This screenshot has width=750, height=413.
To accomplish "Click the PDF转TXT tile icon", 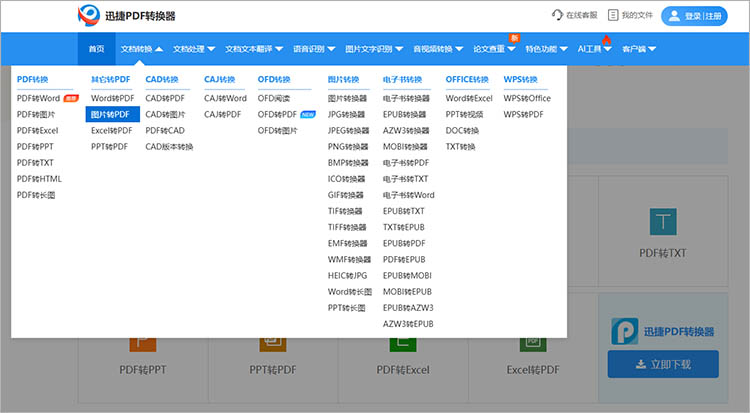I will pyautogui.click(x=663, y=222).
